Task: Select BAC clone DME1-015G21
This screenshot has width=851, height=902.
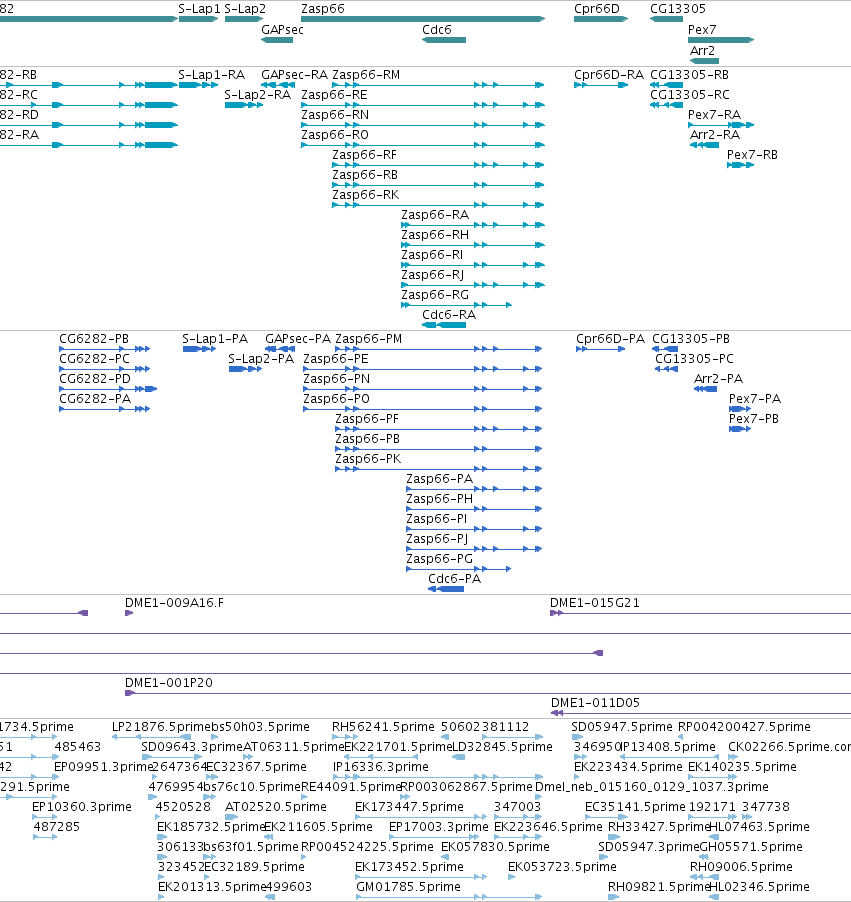Action: 700,613
